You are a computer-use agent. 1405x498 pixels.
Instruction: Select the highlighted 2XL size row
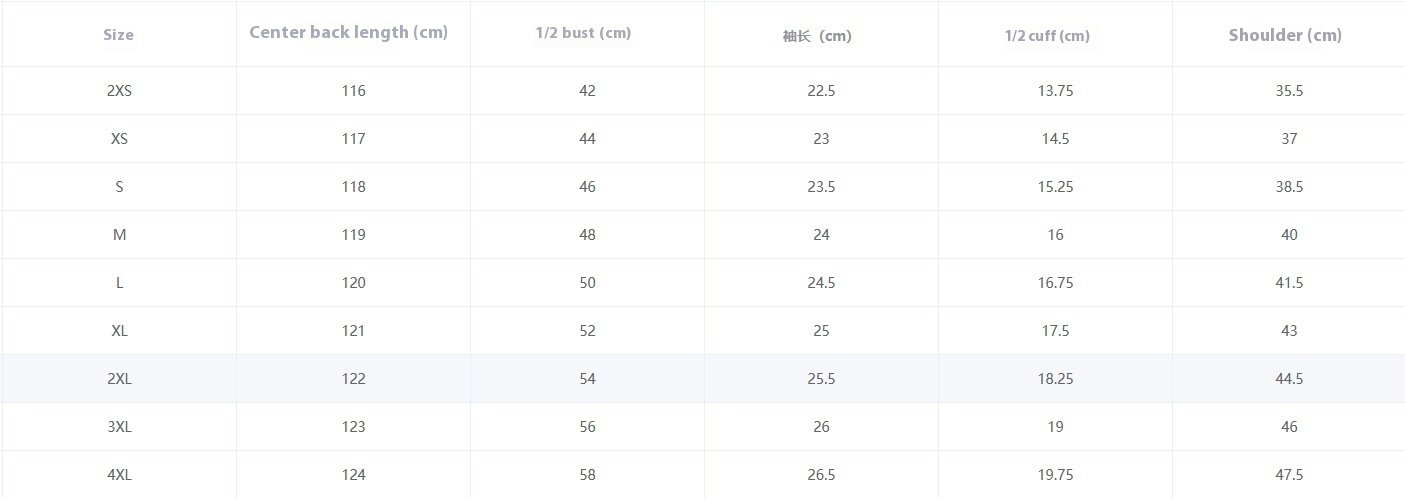pyautogui.click(x=702, y=379)
